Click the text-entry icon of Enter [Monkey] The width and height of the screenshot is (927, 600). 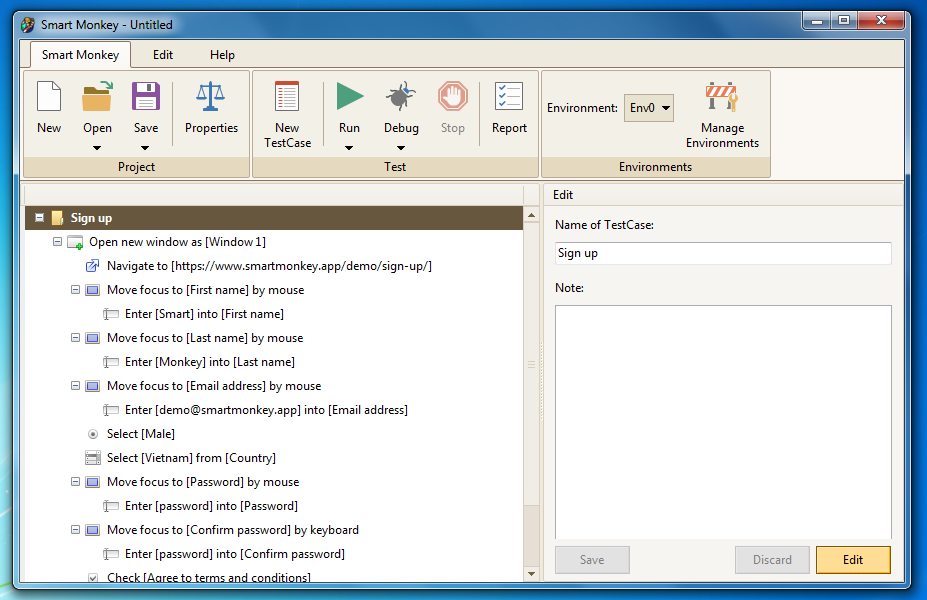click(111, 362)
